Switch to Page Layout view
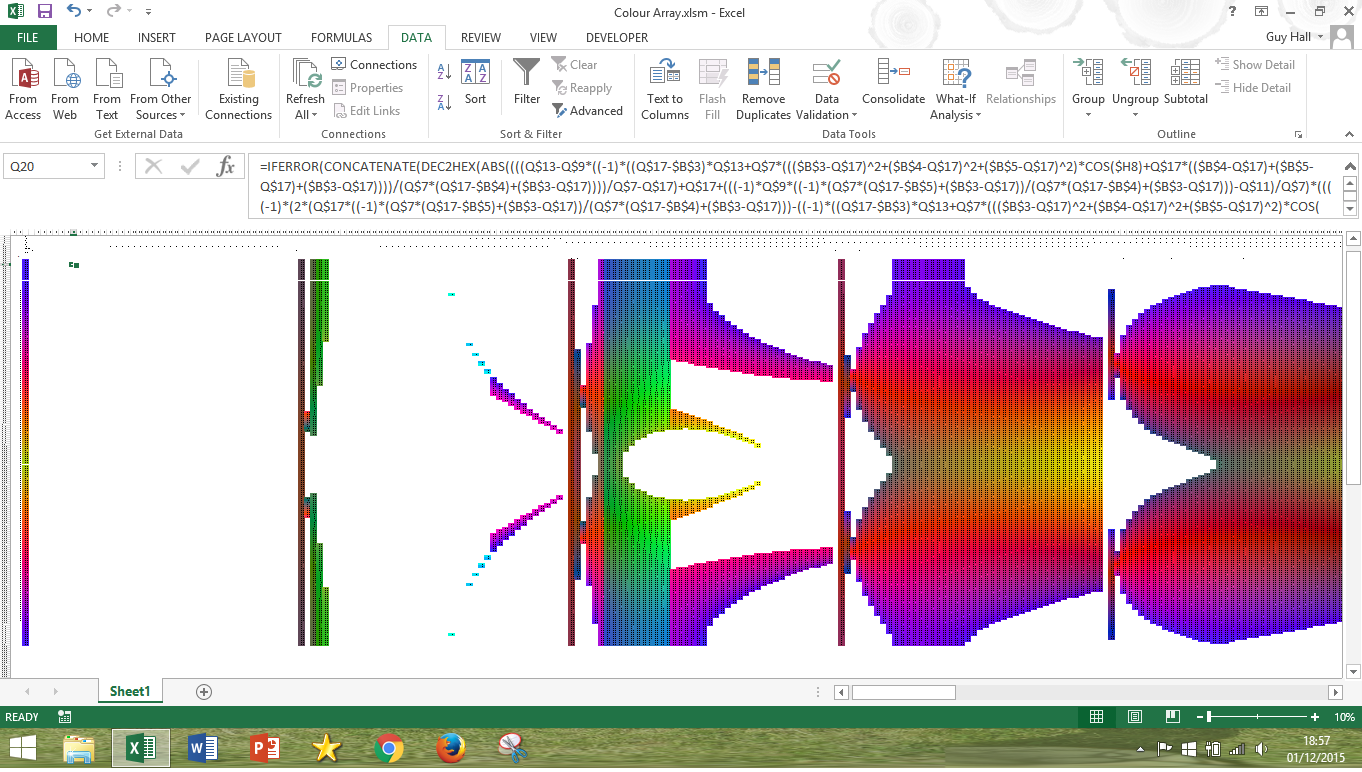Image resolution: width=1362 pixels, height=772 pixels. click(x=1134, y=717)
